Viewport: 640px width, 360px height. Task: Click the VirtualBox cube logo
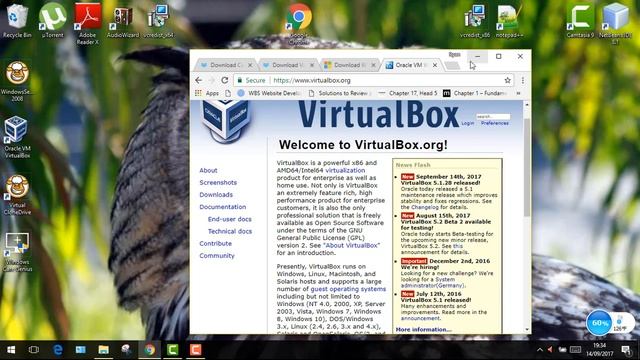pyautogui.click(x=226, y=121)
